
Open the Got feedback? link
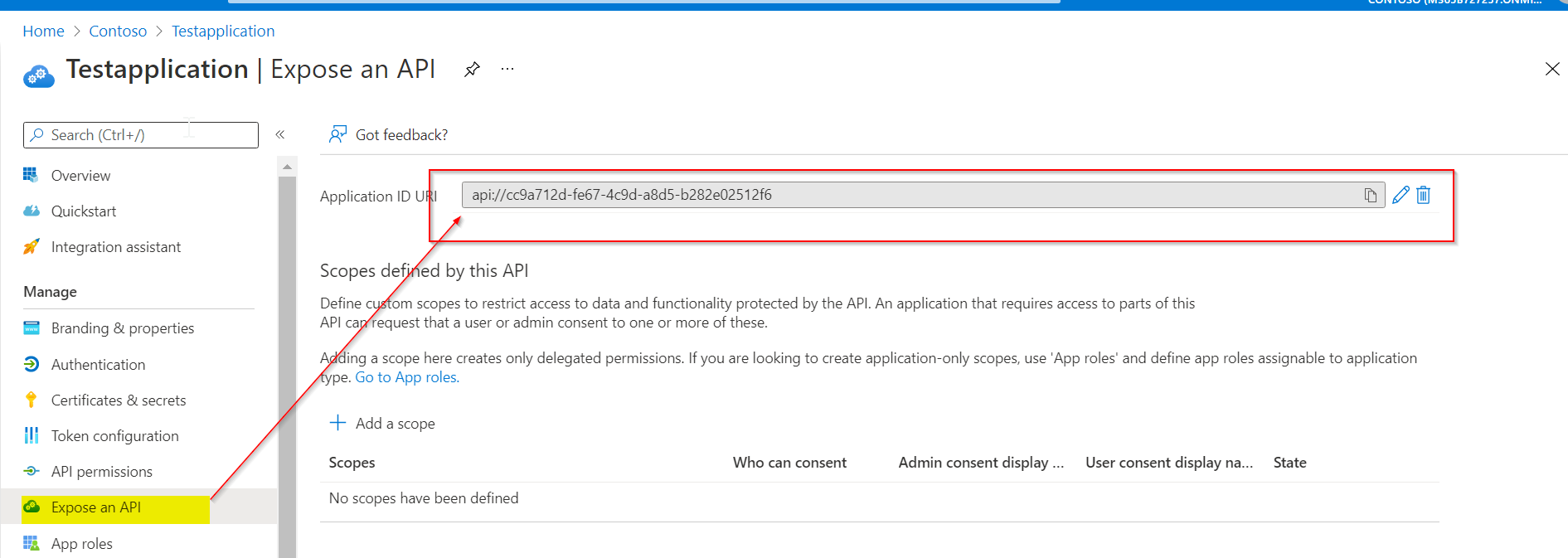click(401, 135)
